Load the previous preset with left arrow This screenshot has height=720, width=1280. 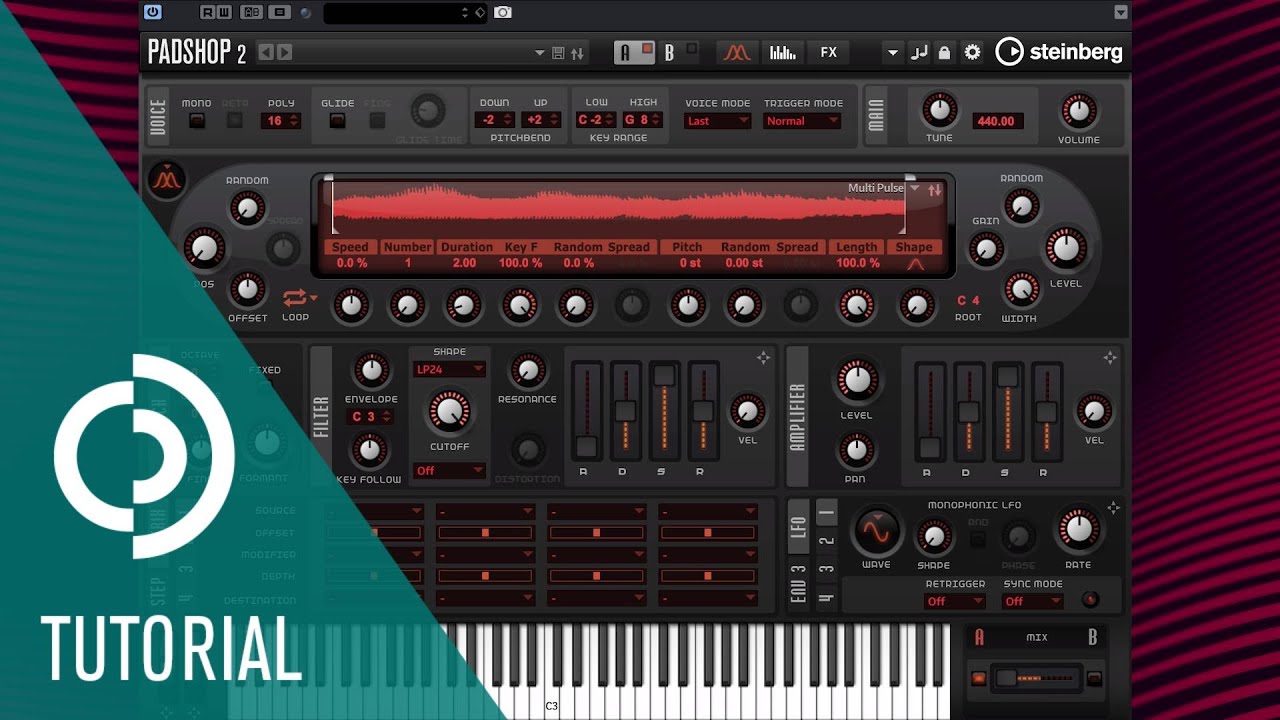[x=266, y=52]
